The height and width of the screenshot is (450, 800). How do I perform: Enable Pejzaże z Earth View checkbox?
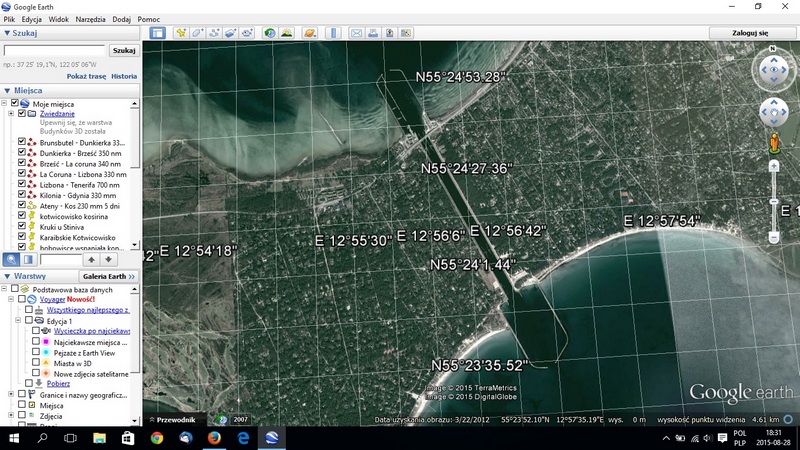coord(36,352)
